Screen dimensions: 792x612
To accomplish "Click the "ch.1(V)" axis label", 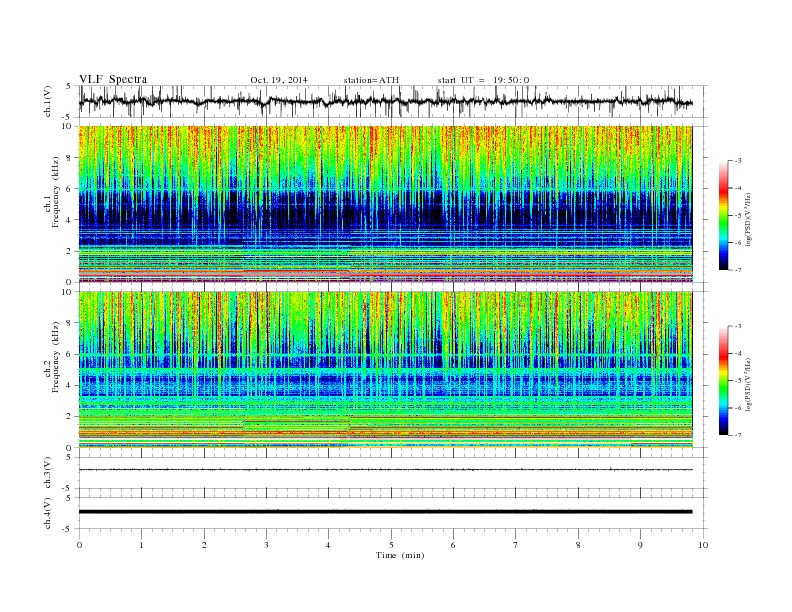I will coord(48,101).
